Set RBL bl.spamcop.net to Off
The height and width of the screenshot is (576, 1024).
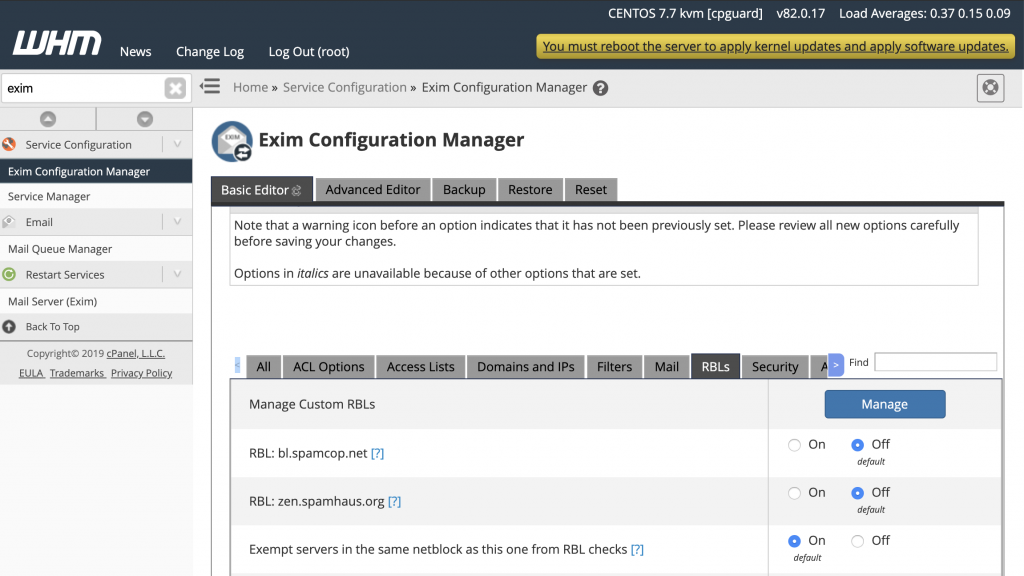tap(857, 445)
